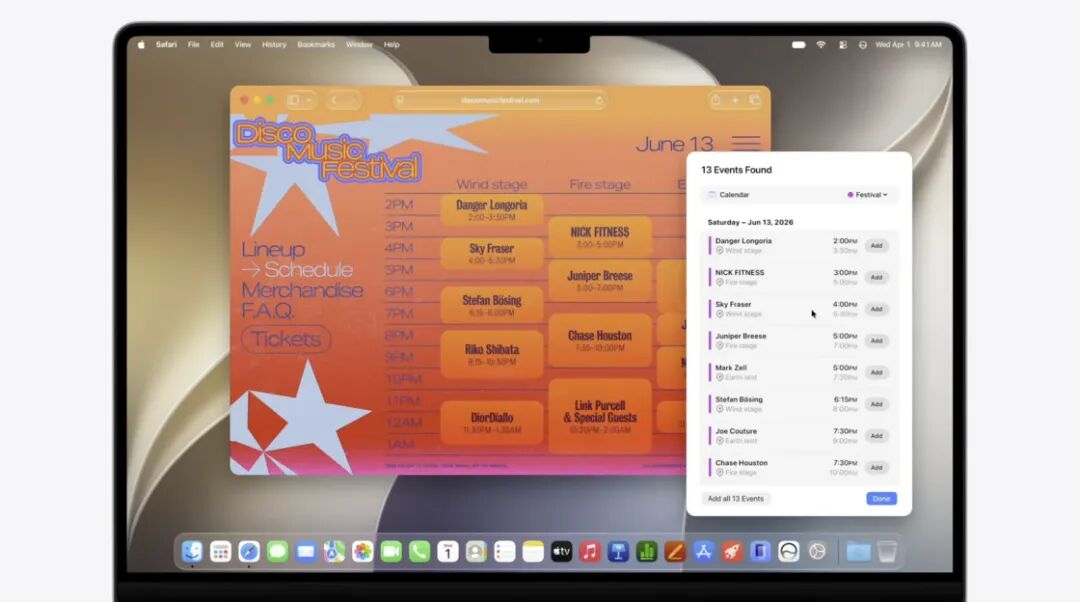Open the File menu
The width and height of the screenshot is (1080, 602).
(x=194, y=45)
